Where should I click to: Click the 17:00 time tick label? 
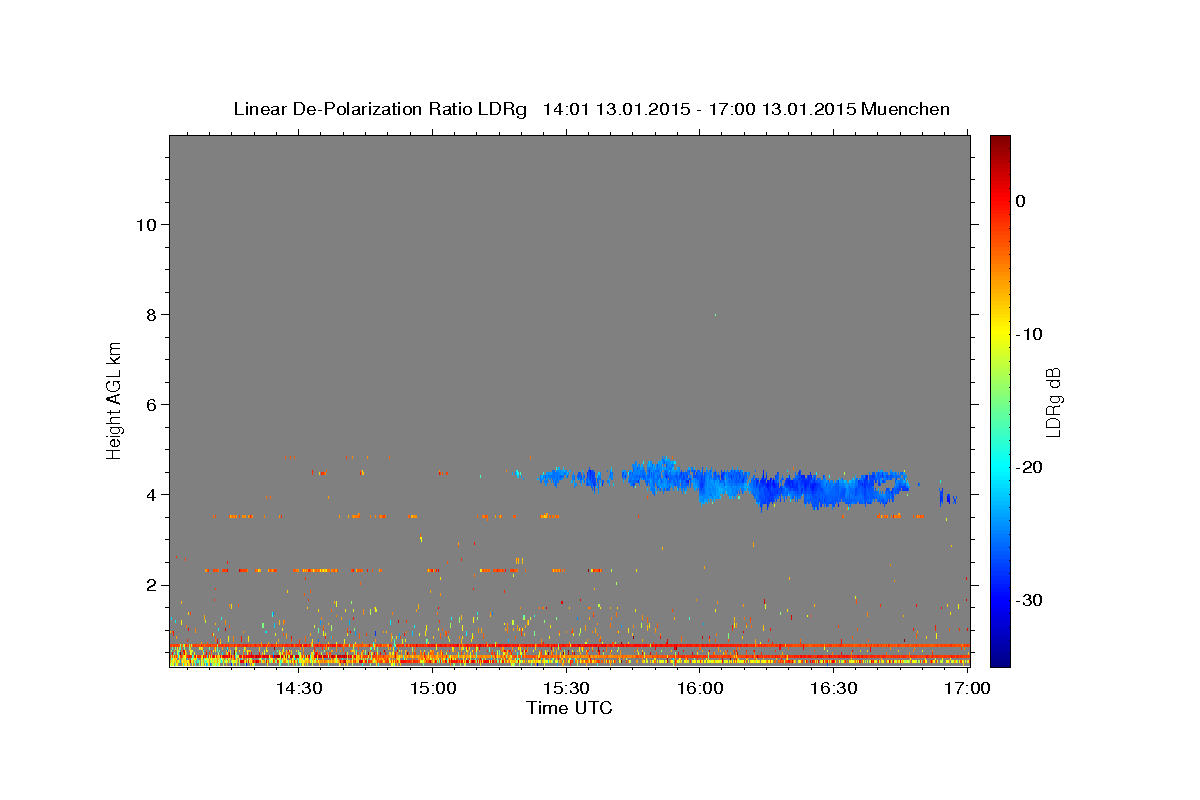(x=967, y=689)
